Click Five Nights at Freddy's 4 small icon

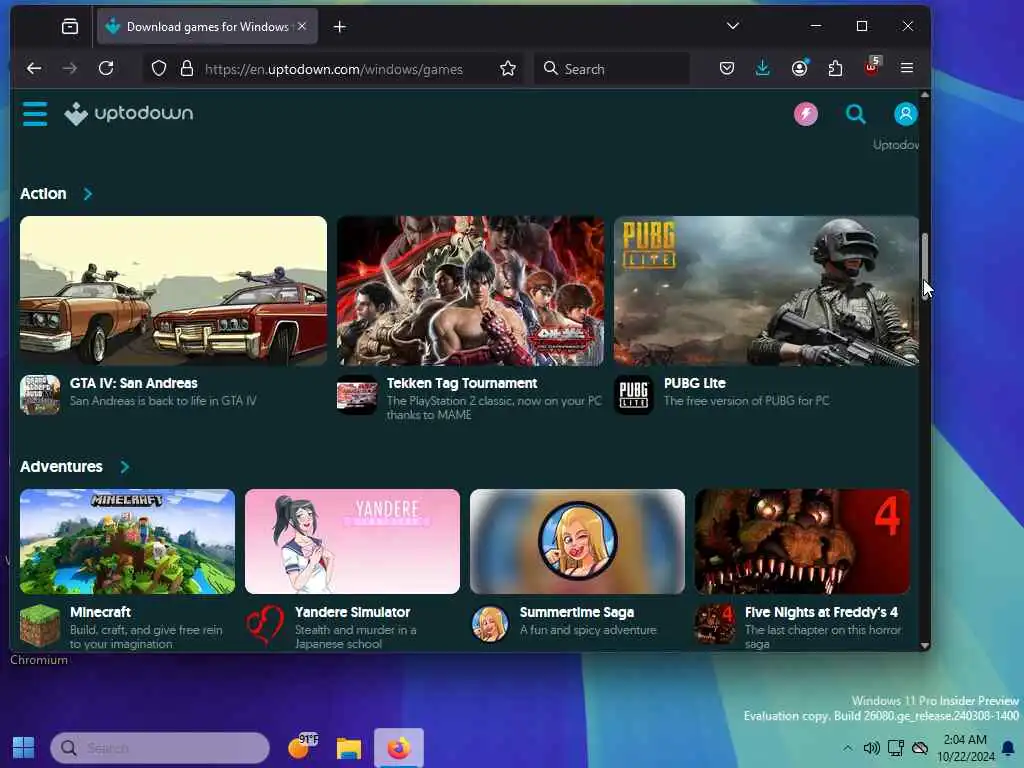click(x=715, y=624)
